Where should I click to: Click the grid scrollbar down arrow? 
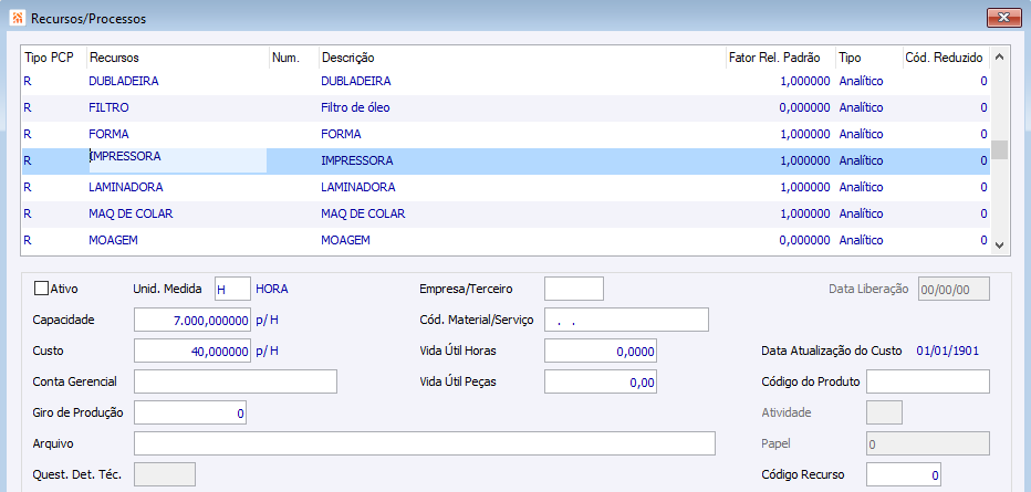999,245
